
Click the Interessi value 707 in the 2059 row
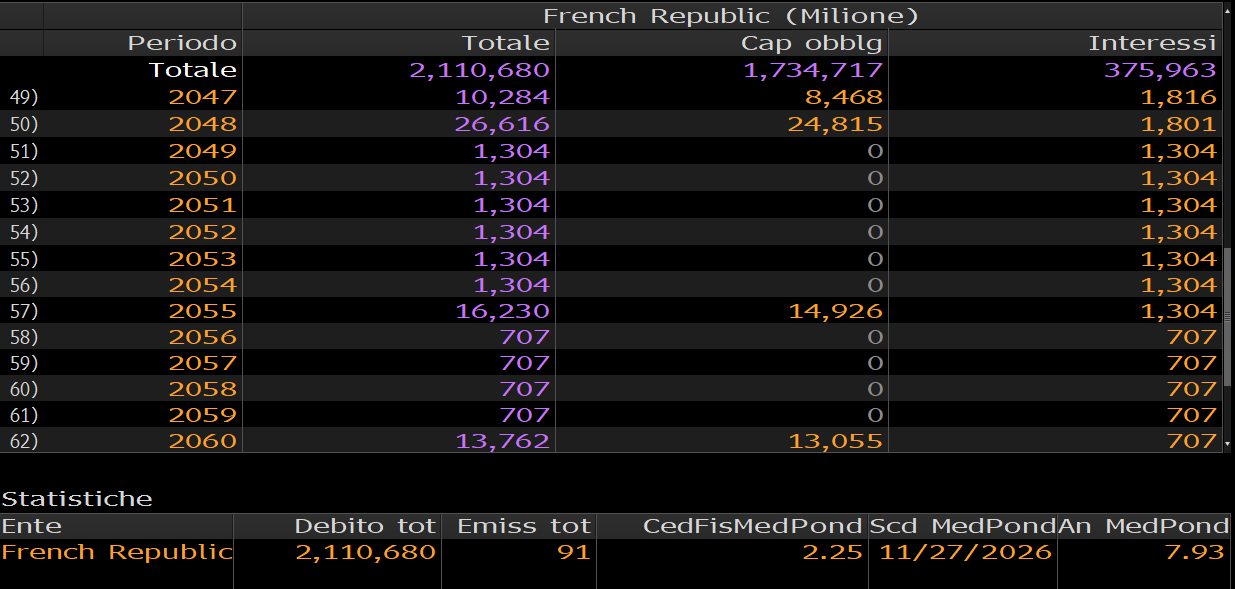click(1192, 415)
